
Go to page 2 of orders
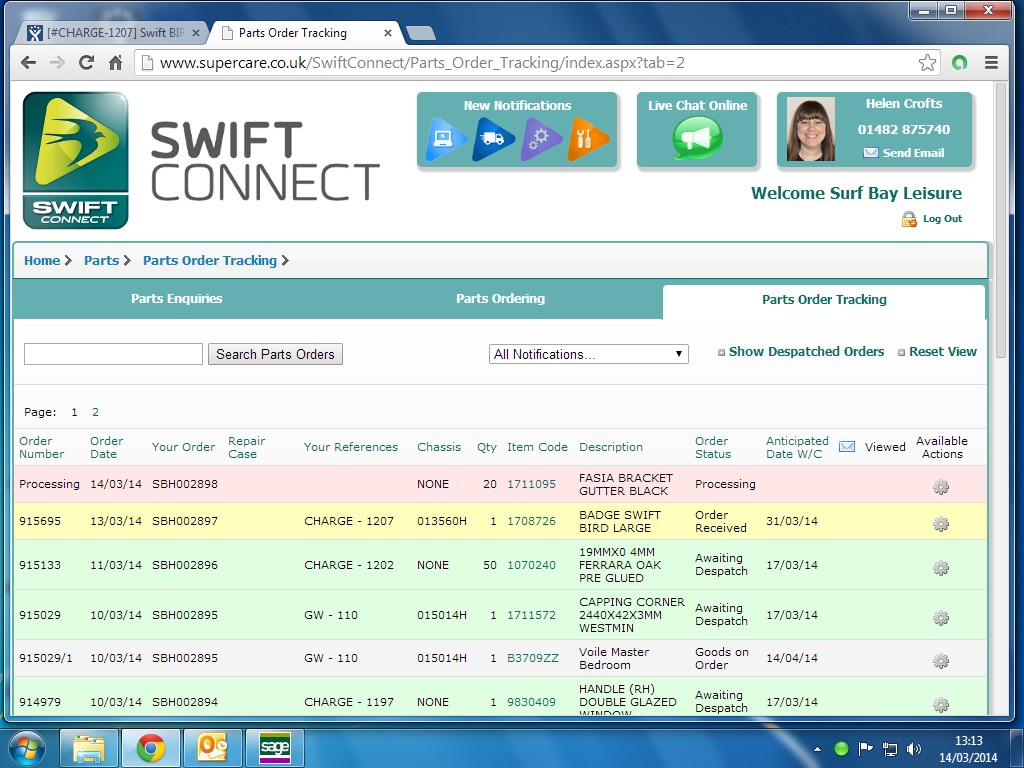96,412
